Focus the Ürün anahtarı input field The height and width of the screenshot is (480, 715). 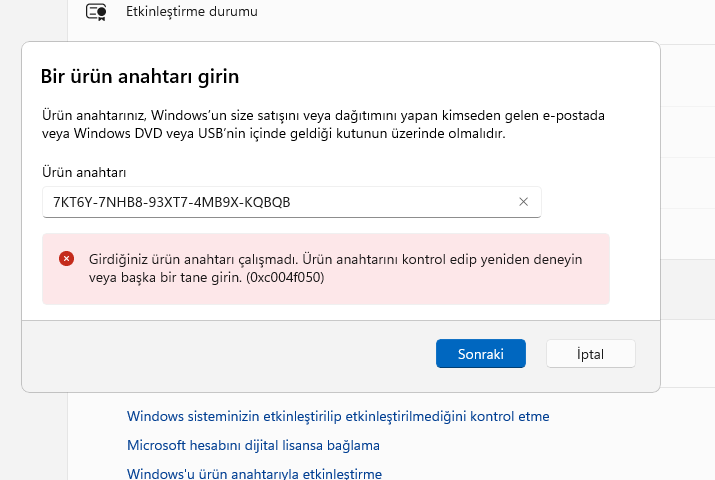tap(292, 202)
